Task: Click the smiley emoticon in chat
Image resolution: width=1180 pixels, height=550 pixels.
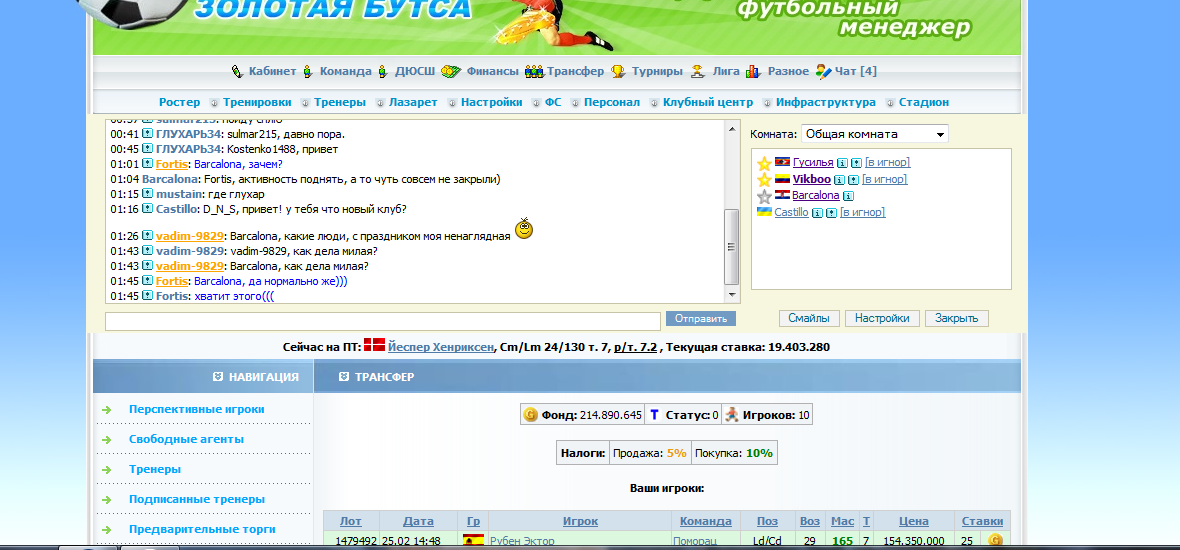Action: [524, 229]
